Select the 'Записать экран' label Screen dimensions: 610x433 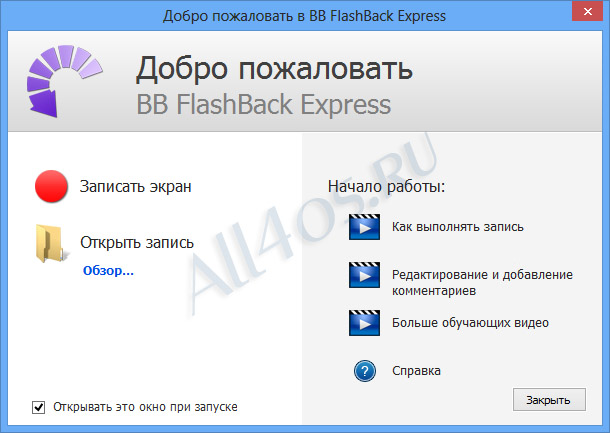click(135, 187)
